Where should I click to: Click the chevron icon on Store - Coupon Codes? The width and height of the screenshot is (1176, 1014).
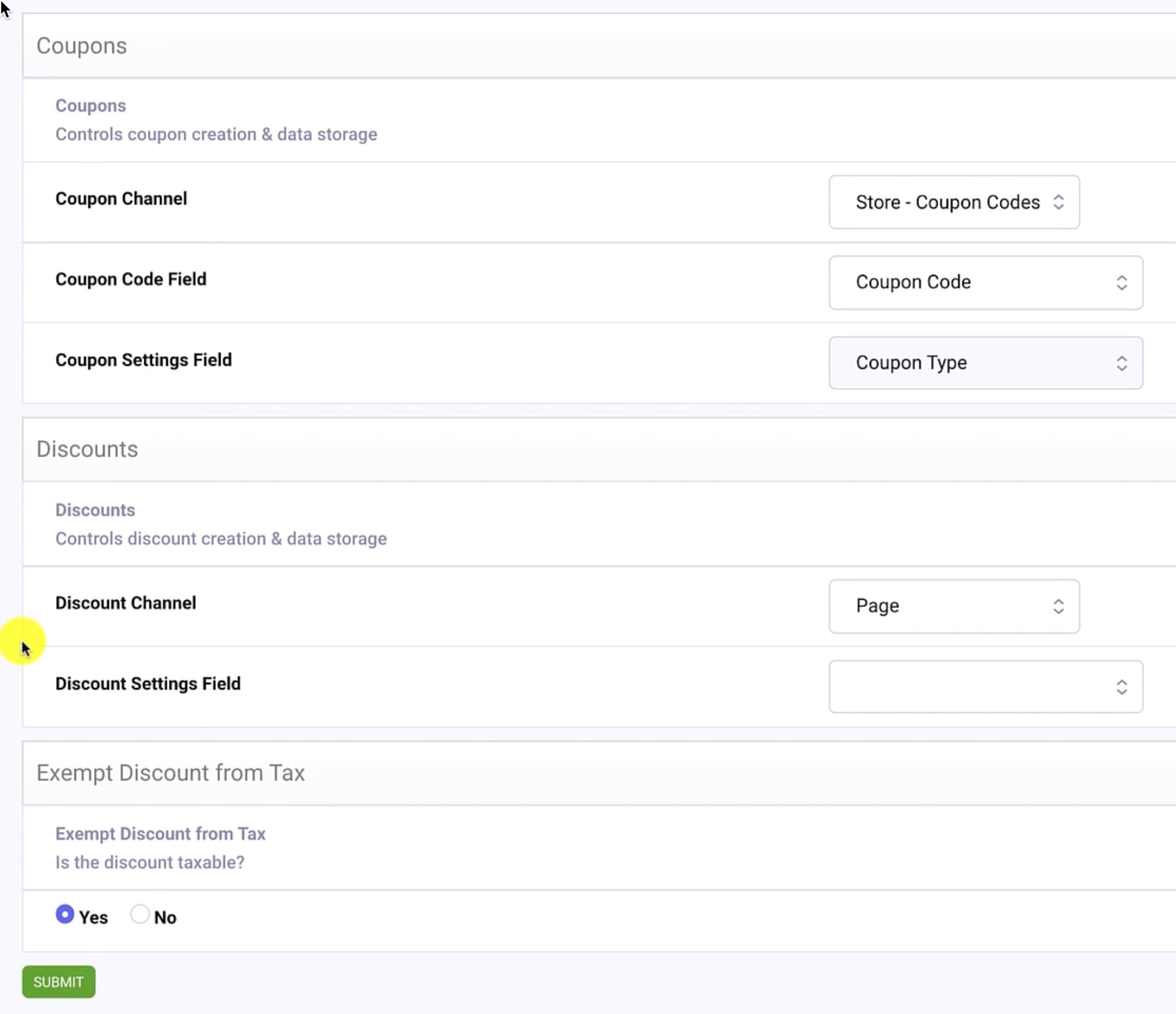1058,203
